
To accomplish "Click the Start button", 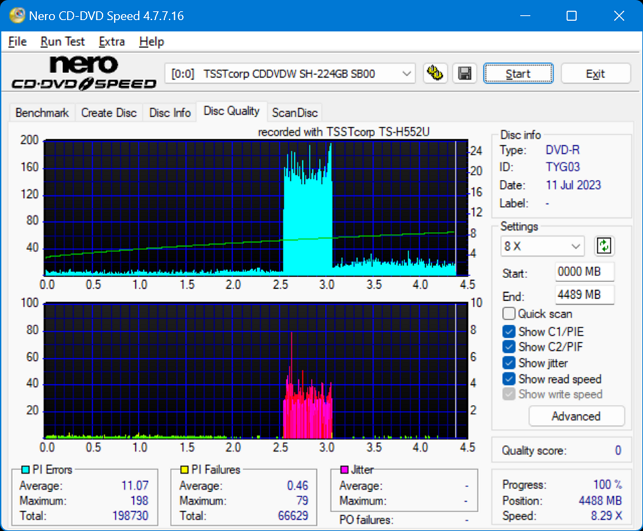I will coord(518,74).
